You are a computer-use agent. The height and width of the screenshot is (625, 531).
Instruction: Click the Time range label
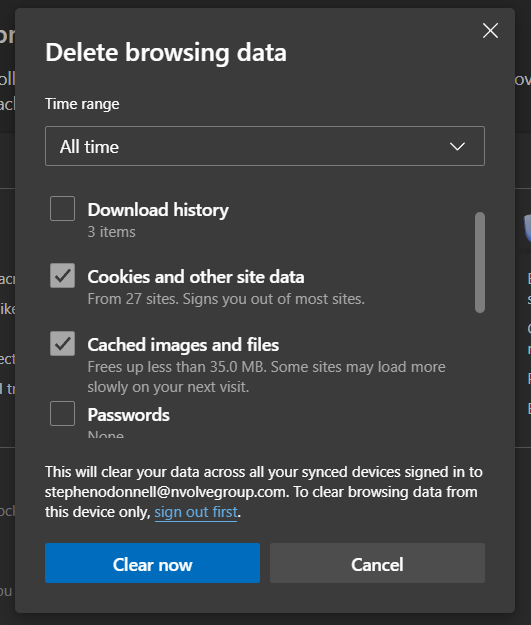tap(82, 104)
